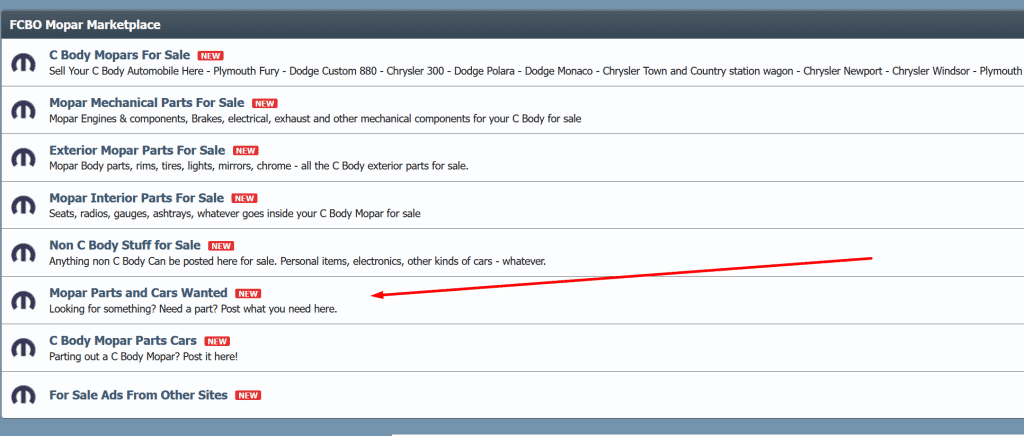The height and width of the screenshot is (436, 1024).
Task: Click the Mopar icon beside C Body Mopars For Sale
Action: (x=23, y=63)
